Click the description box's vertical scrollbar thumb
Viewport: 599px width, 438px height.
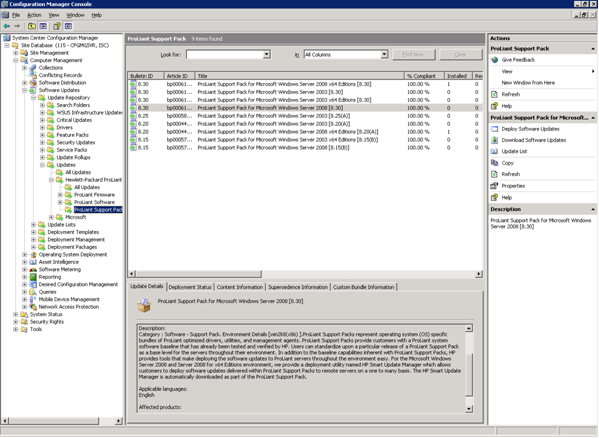[x=469, y=375]
